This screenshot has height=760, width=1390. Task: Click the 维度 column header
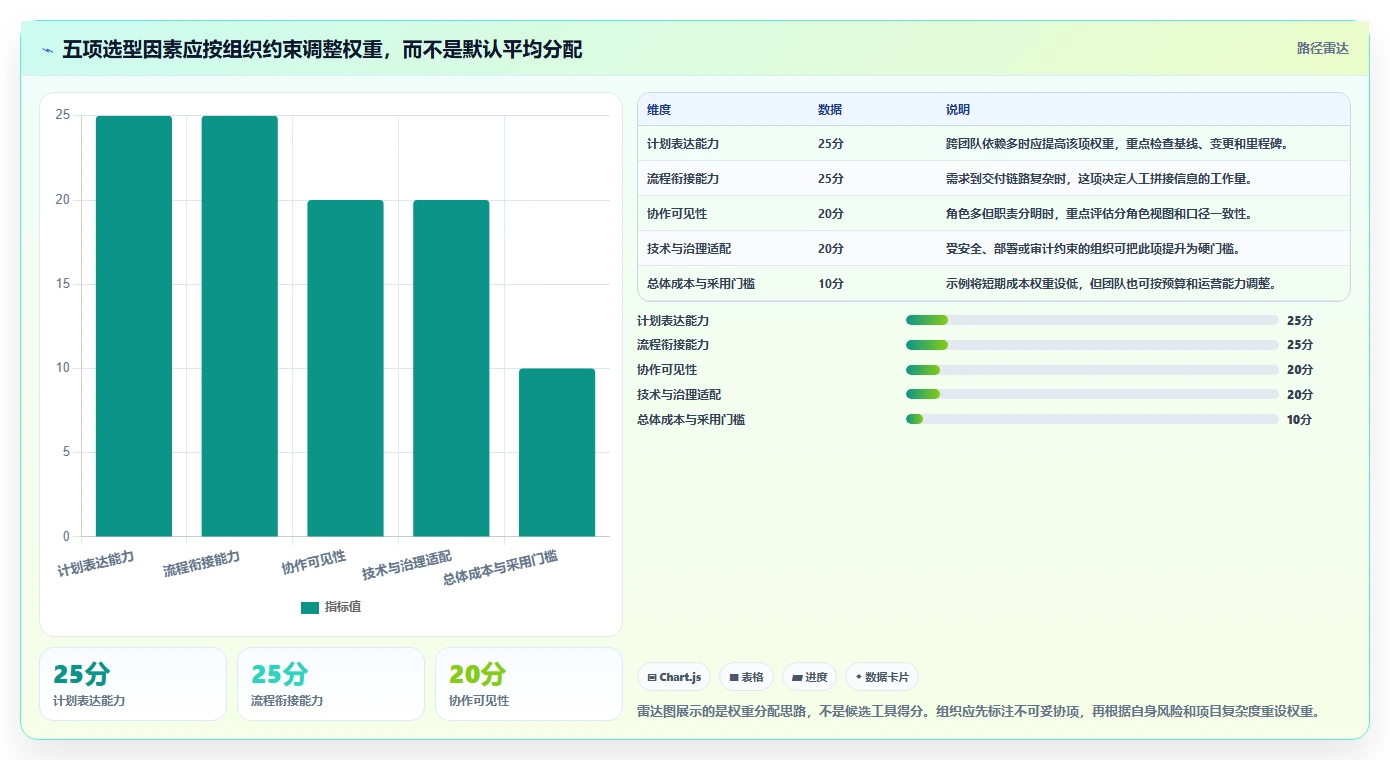click(659, 110)
